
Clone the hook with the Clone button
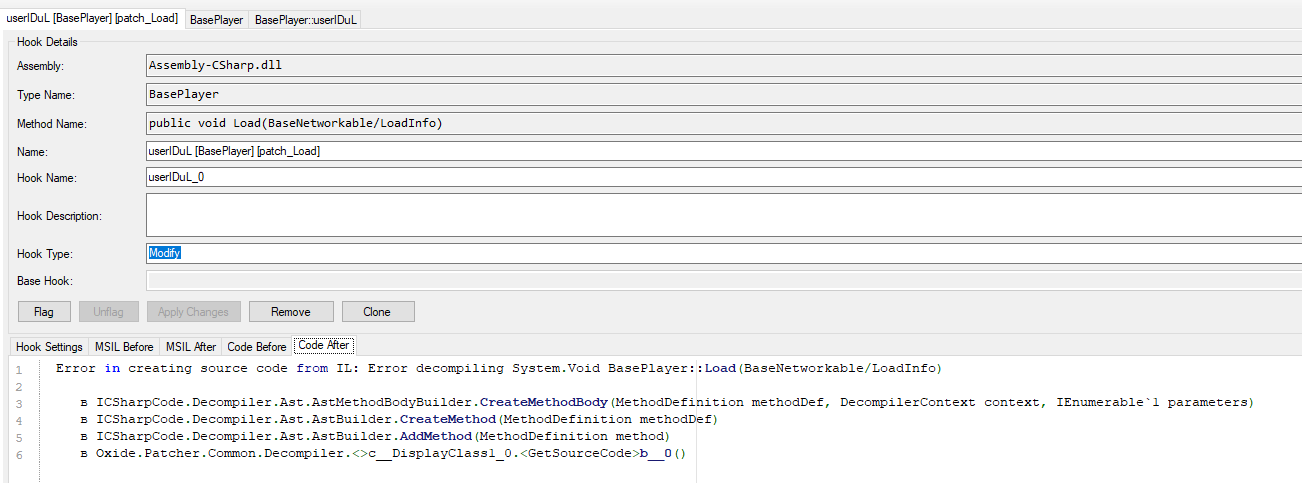(377, 312)
